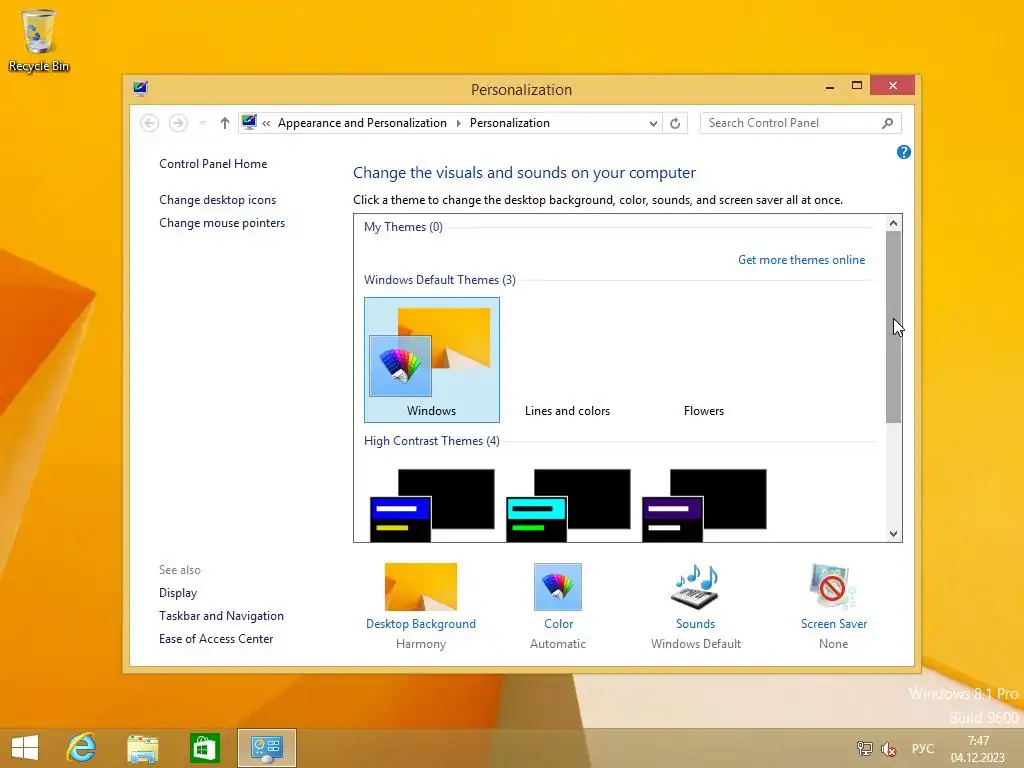
Task: Open recent locations dropdown arrow
Action: [202, 123]
